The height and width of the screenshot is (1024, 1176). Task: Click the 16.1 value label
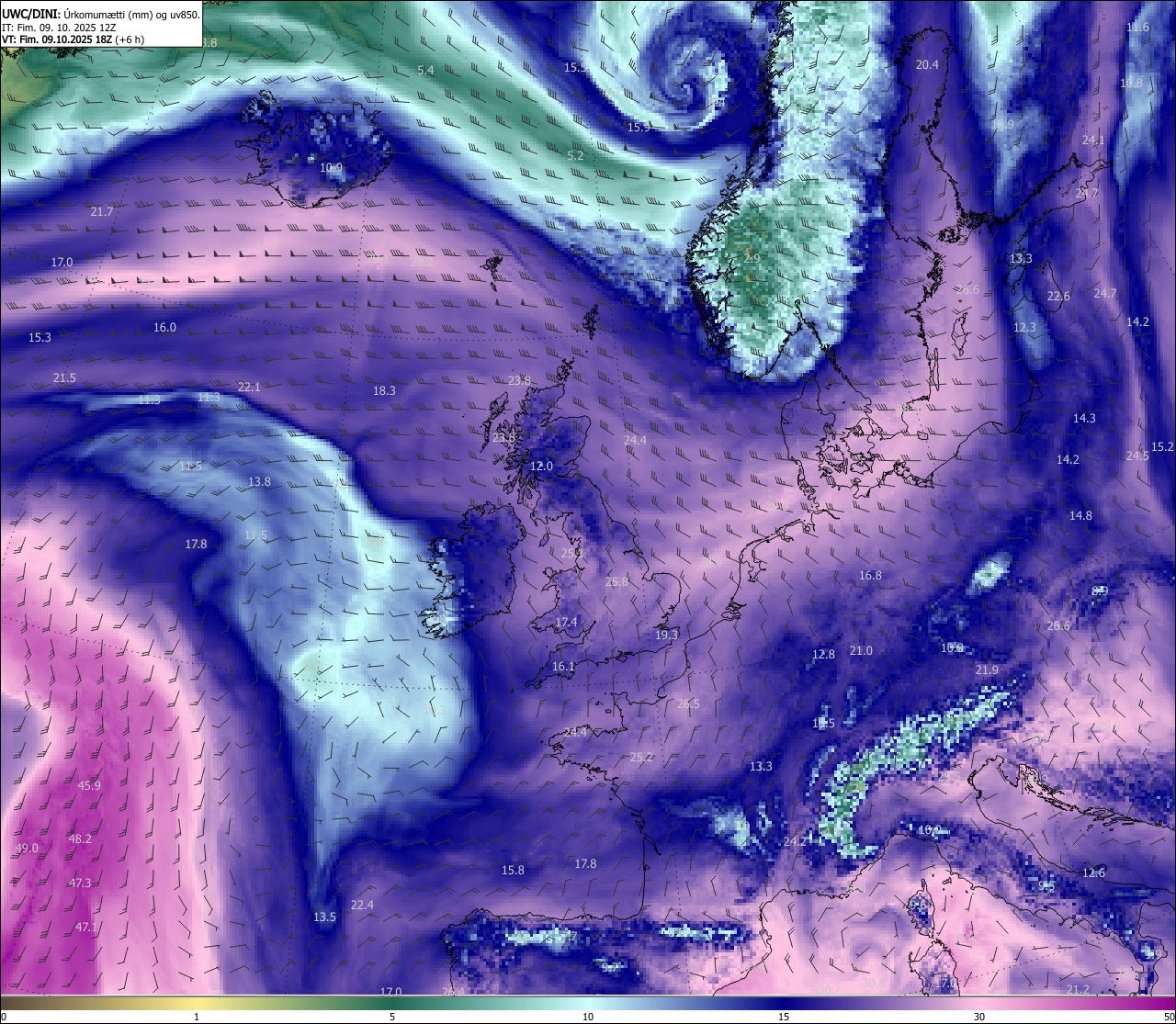pyautogui.click(x=563, y=667)
